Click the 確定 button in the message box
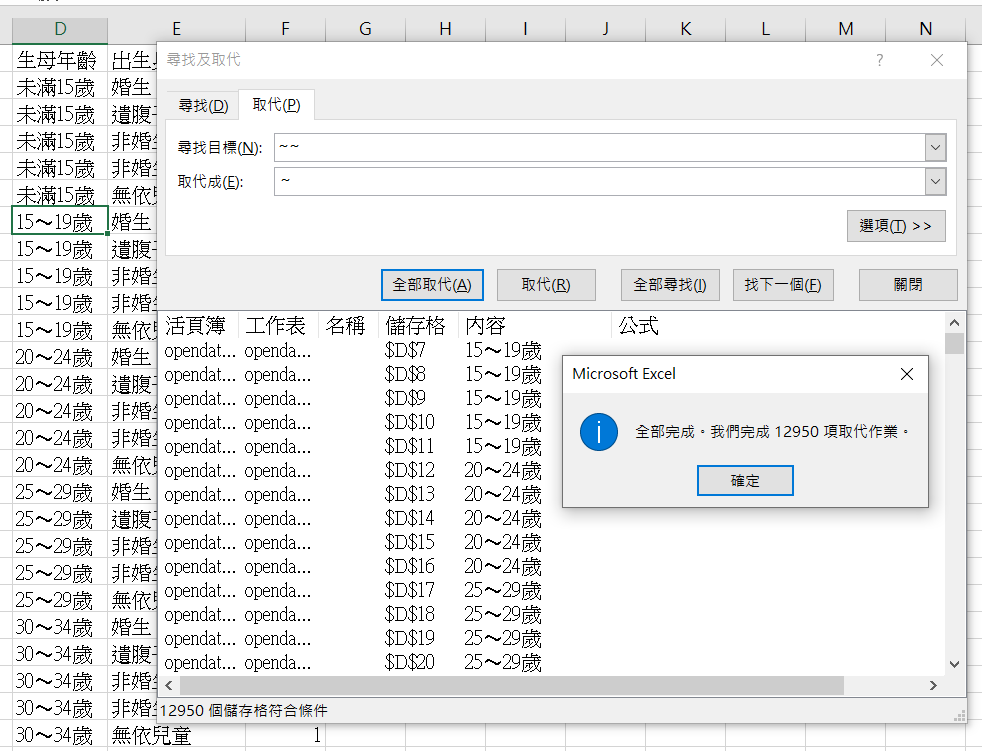 pyautogui.click(x=745, y=481)
